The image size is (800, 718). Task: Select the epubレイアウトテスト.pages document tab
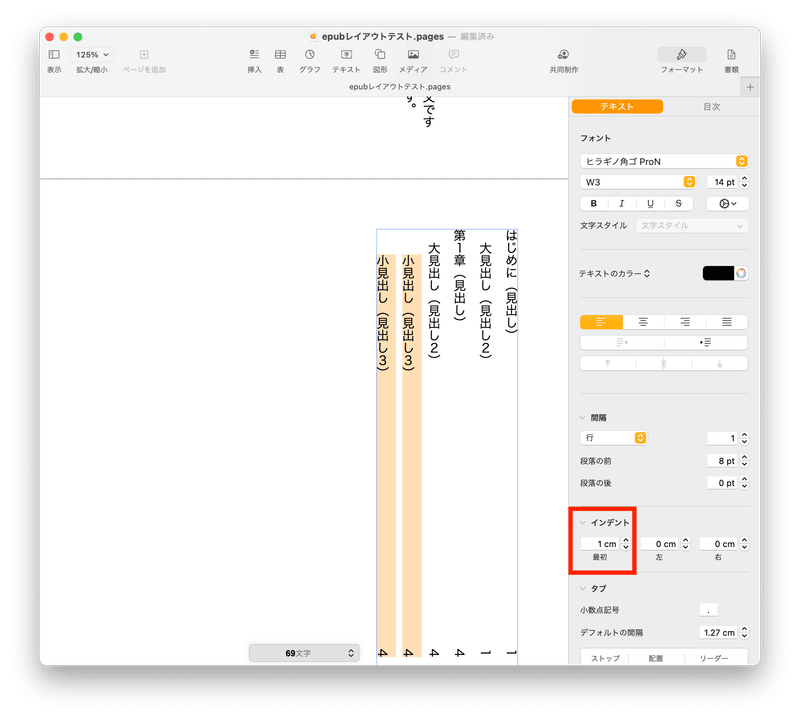click(399, 87)
